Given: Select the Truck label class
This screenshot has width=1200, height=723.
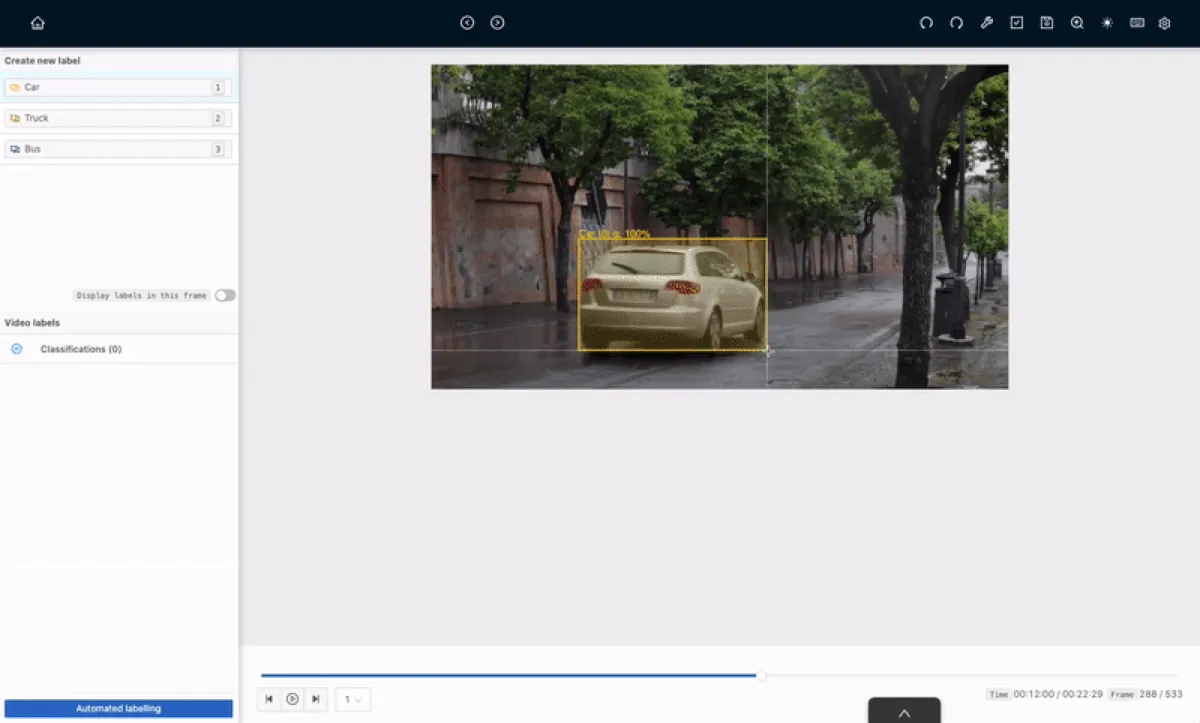Looking at the screenshot, I should (118, 118).
